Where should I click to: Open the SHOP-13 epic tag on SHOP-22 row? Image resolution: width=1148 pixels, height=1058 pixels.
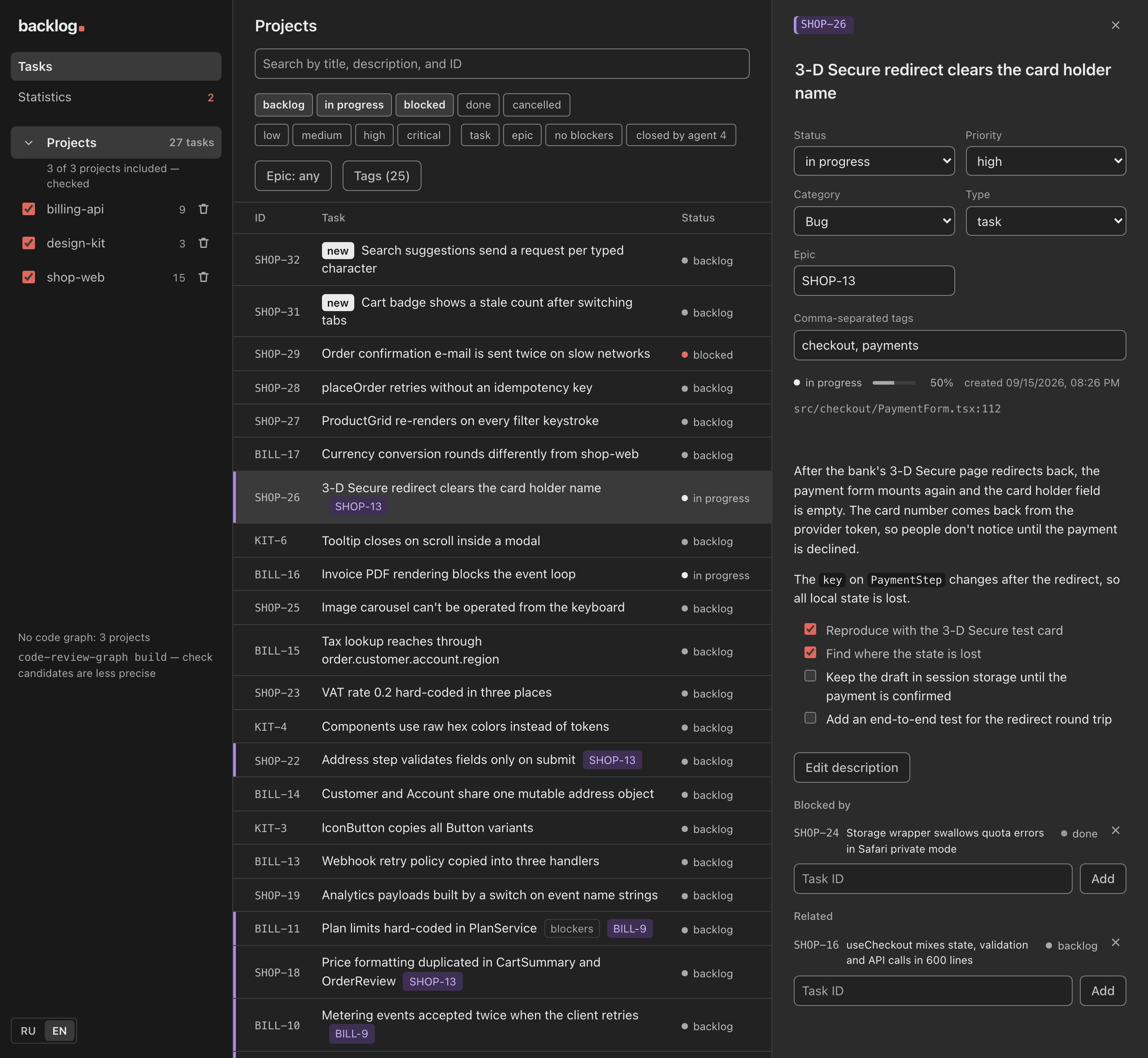pos(612,760)
